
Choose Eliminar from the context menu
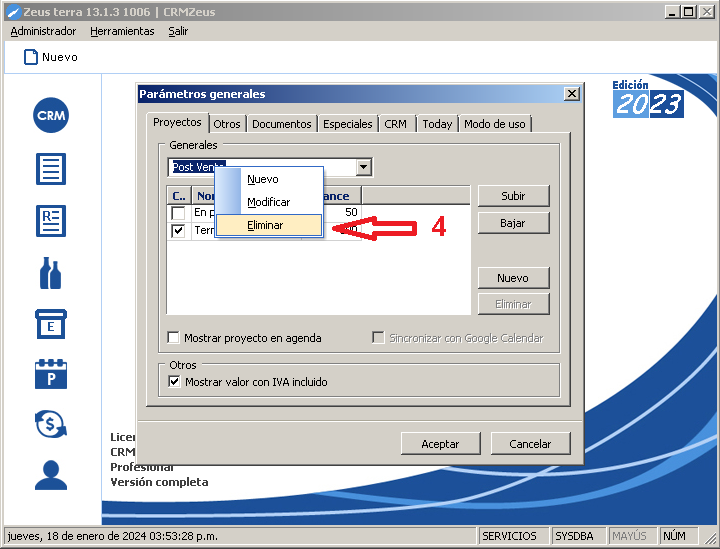pyautogui.click(x=265, y=226)
